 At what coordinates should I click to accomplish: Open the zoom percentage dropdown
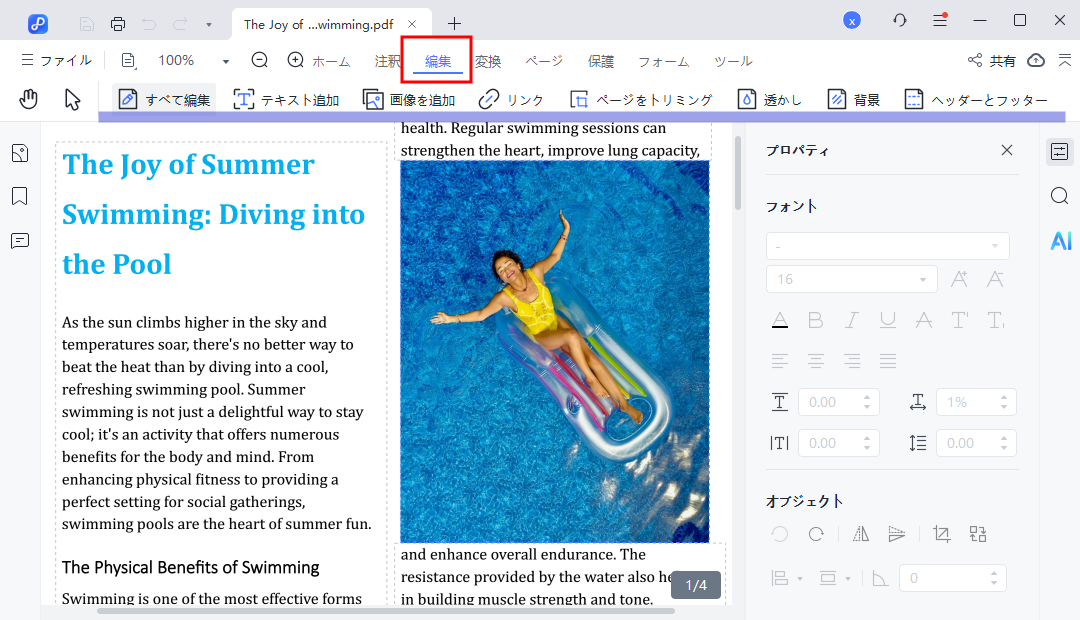point(225,60)
